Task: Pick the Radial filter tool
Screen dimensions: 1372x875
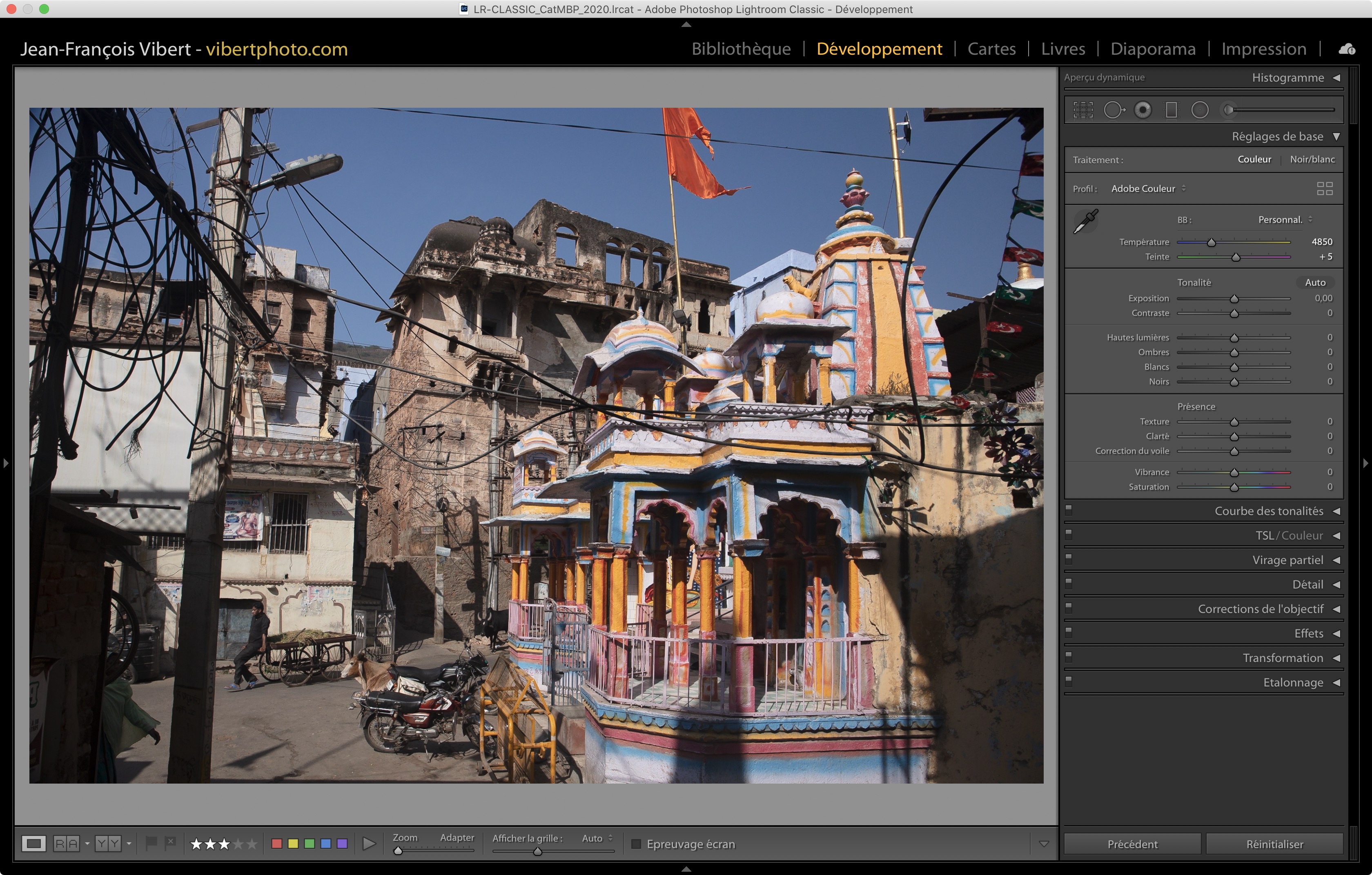Action: 1200,110
